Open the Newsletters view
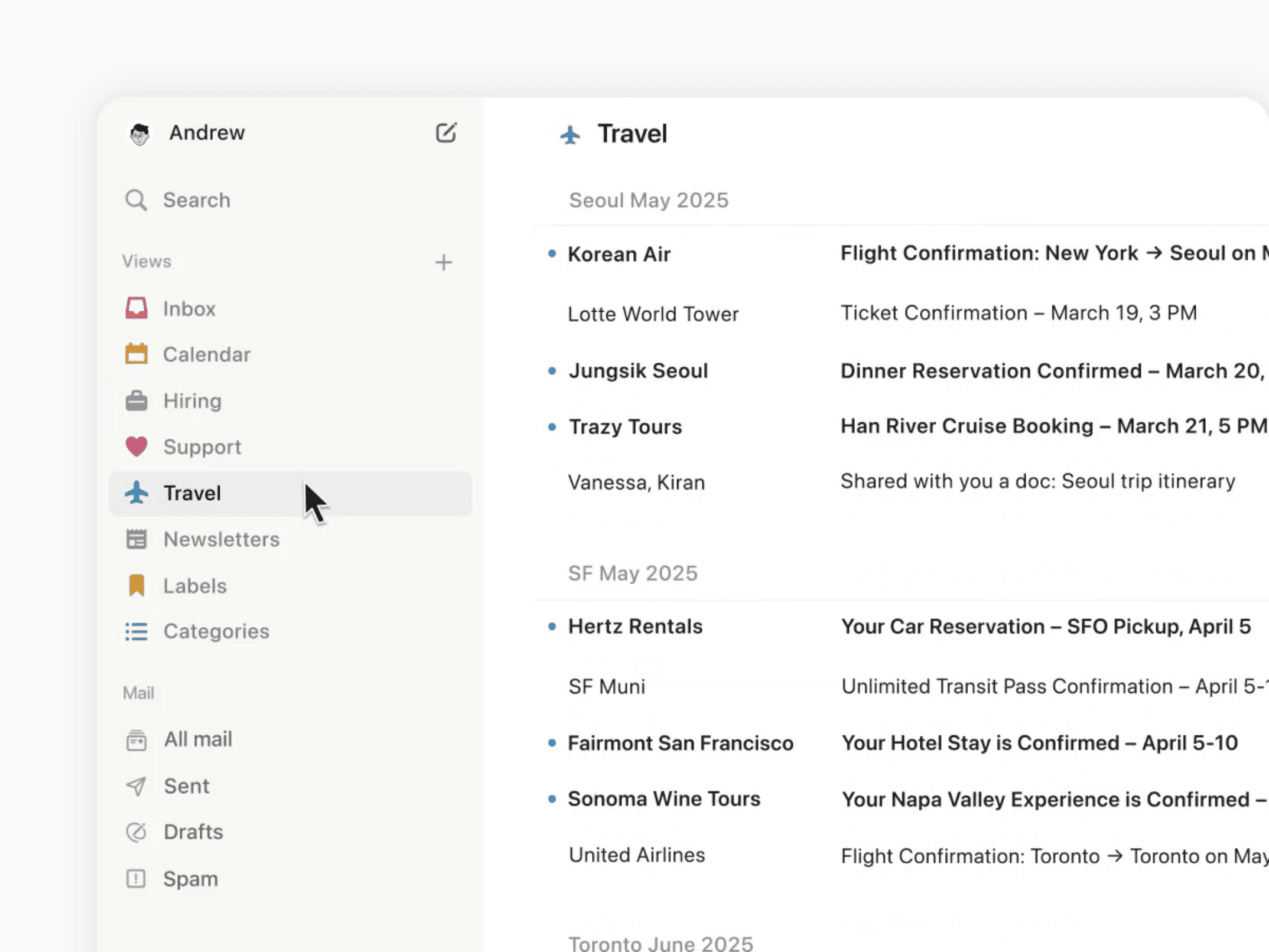Image resolution: width=1269 pixels, height=952 pixels. 290,539
